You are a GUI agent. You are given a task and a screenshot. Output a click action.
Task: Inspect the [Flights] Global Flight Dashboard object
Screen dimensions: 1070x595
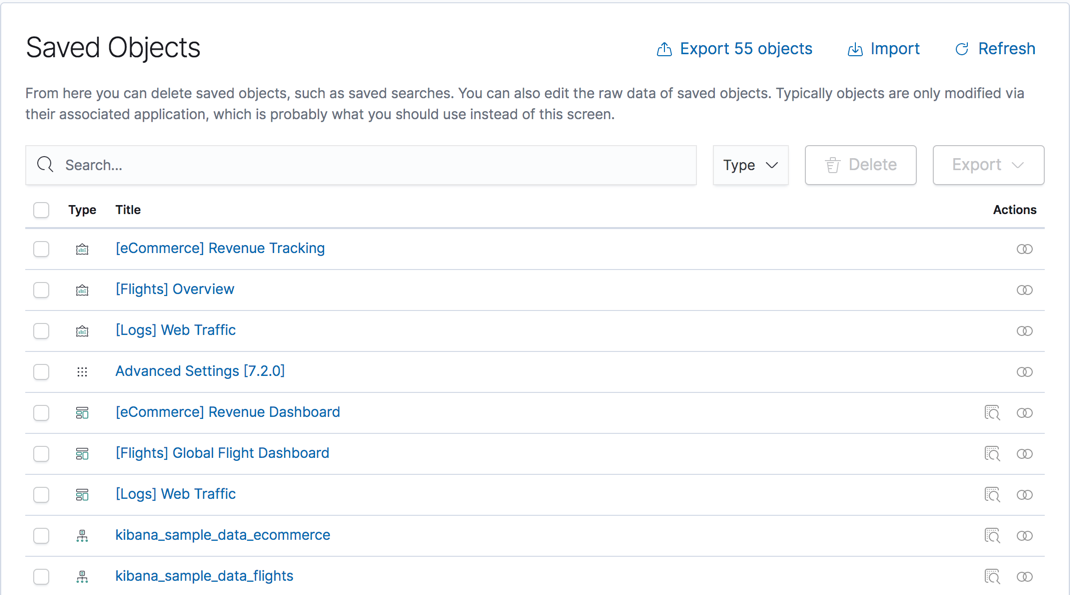click(x=992, y=454)
